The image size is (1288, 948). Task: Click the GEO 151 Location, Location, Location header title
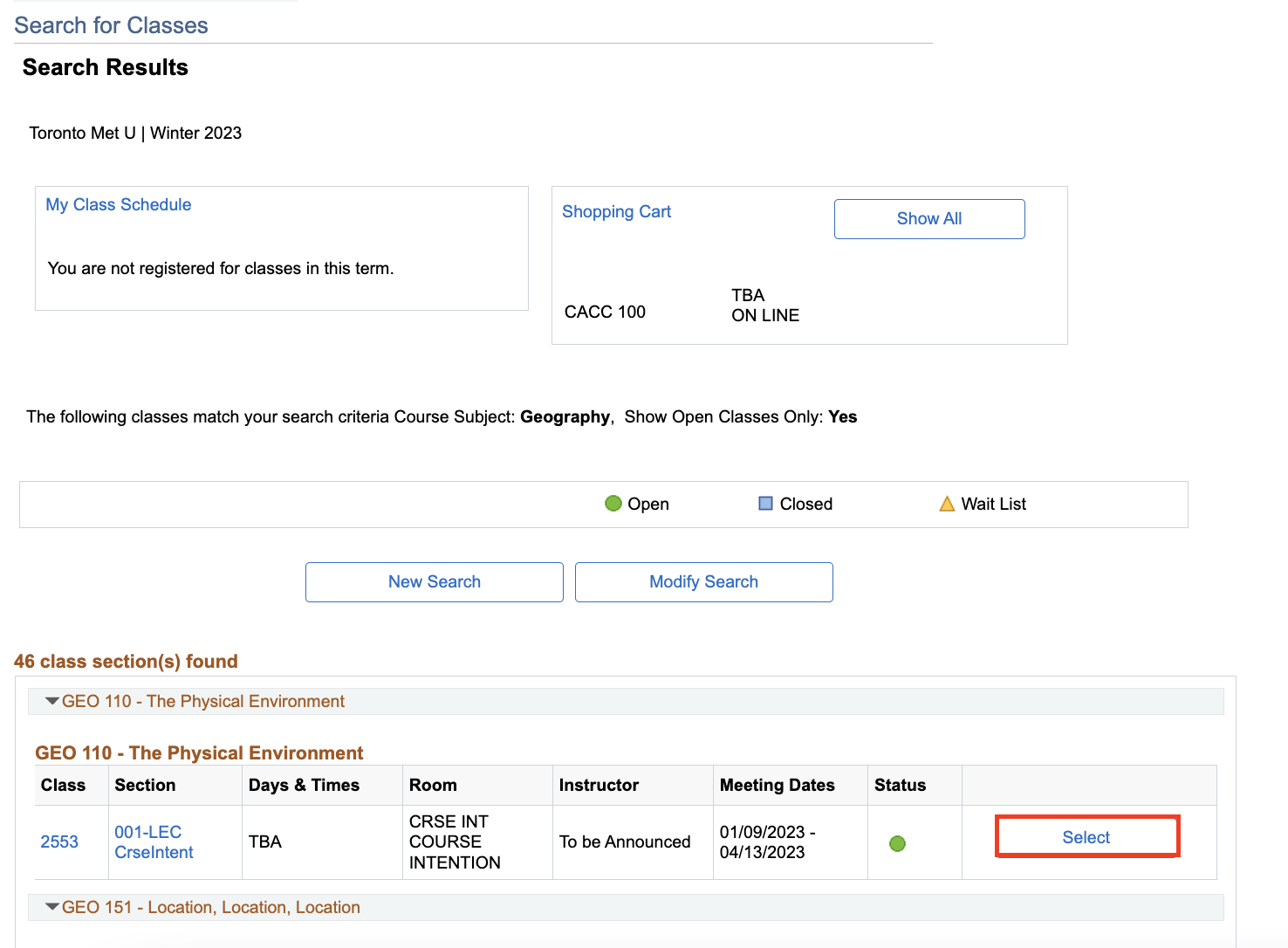(210, 907)
